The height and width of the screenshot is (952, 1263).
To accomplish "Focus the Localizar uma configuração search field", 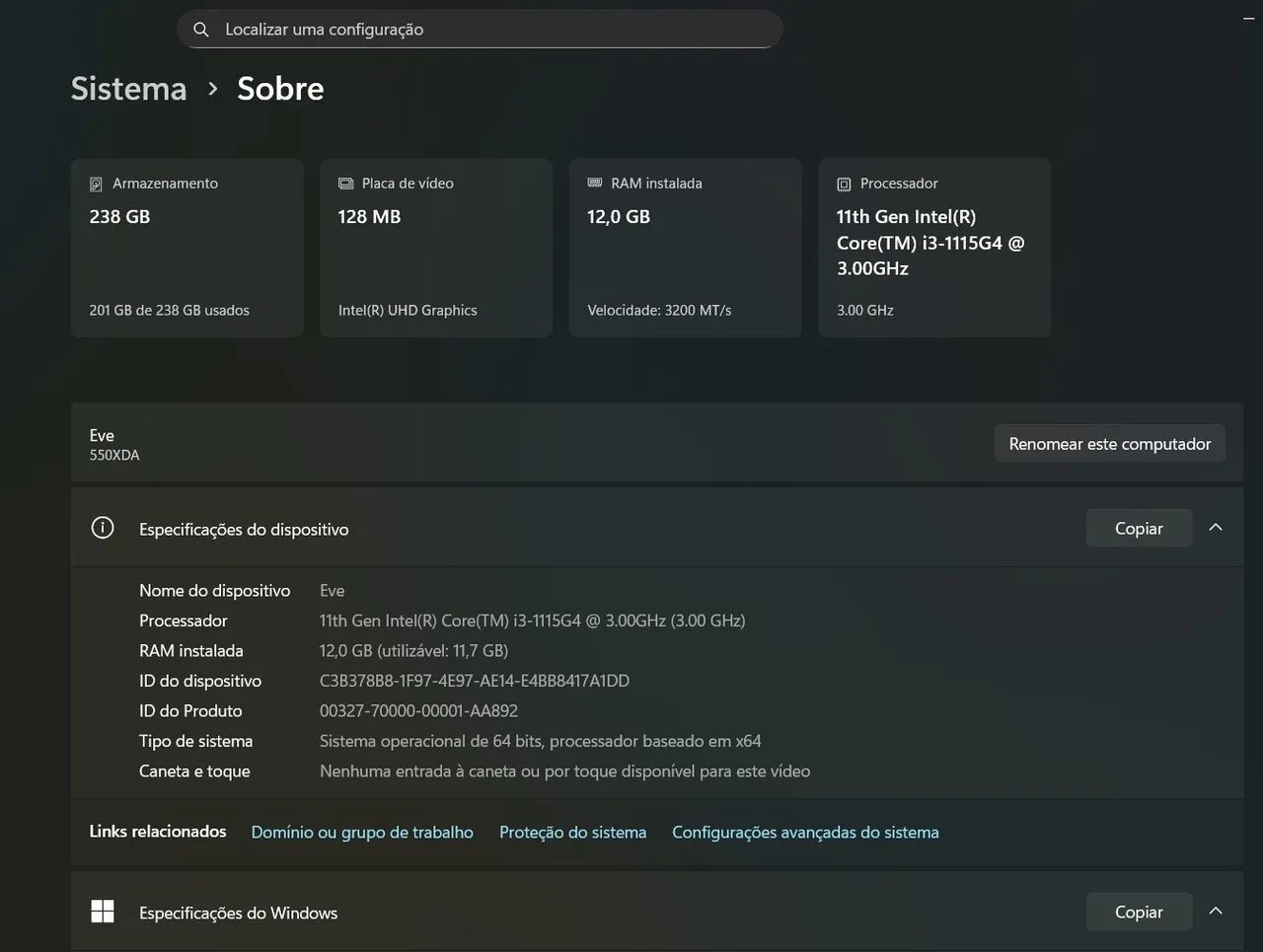I will (x=493, y=30).
